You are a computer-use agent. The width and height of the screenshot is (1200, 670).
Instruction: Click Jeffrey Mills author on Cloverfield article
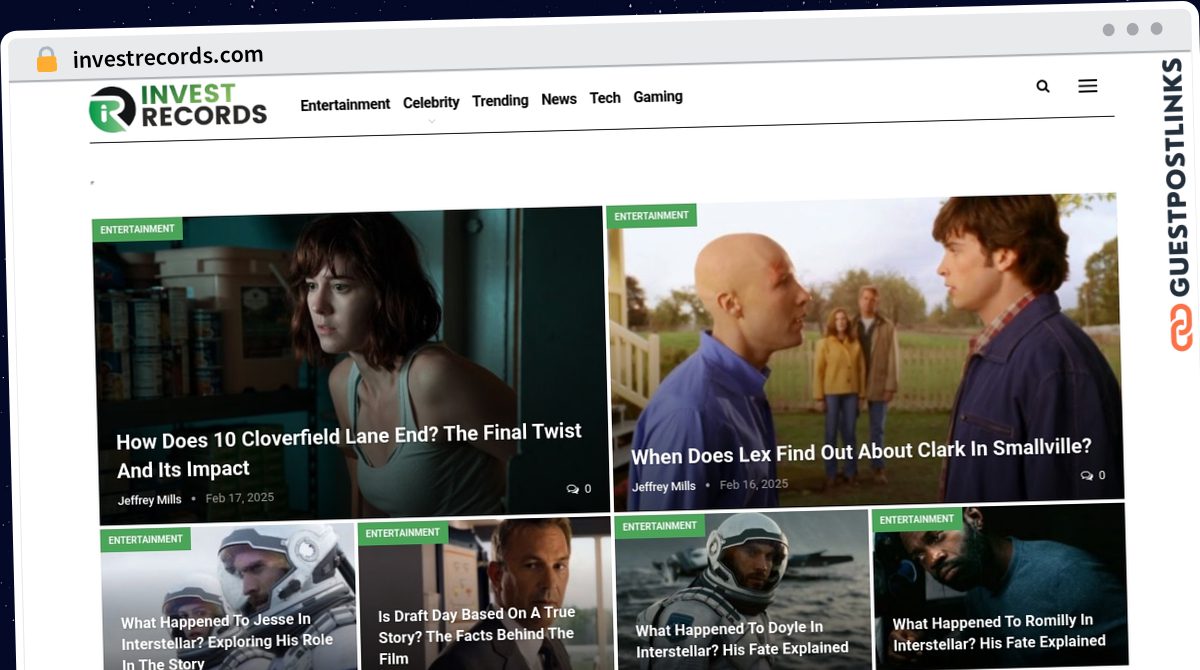[149, 500]
